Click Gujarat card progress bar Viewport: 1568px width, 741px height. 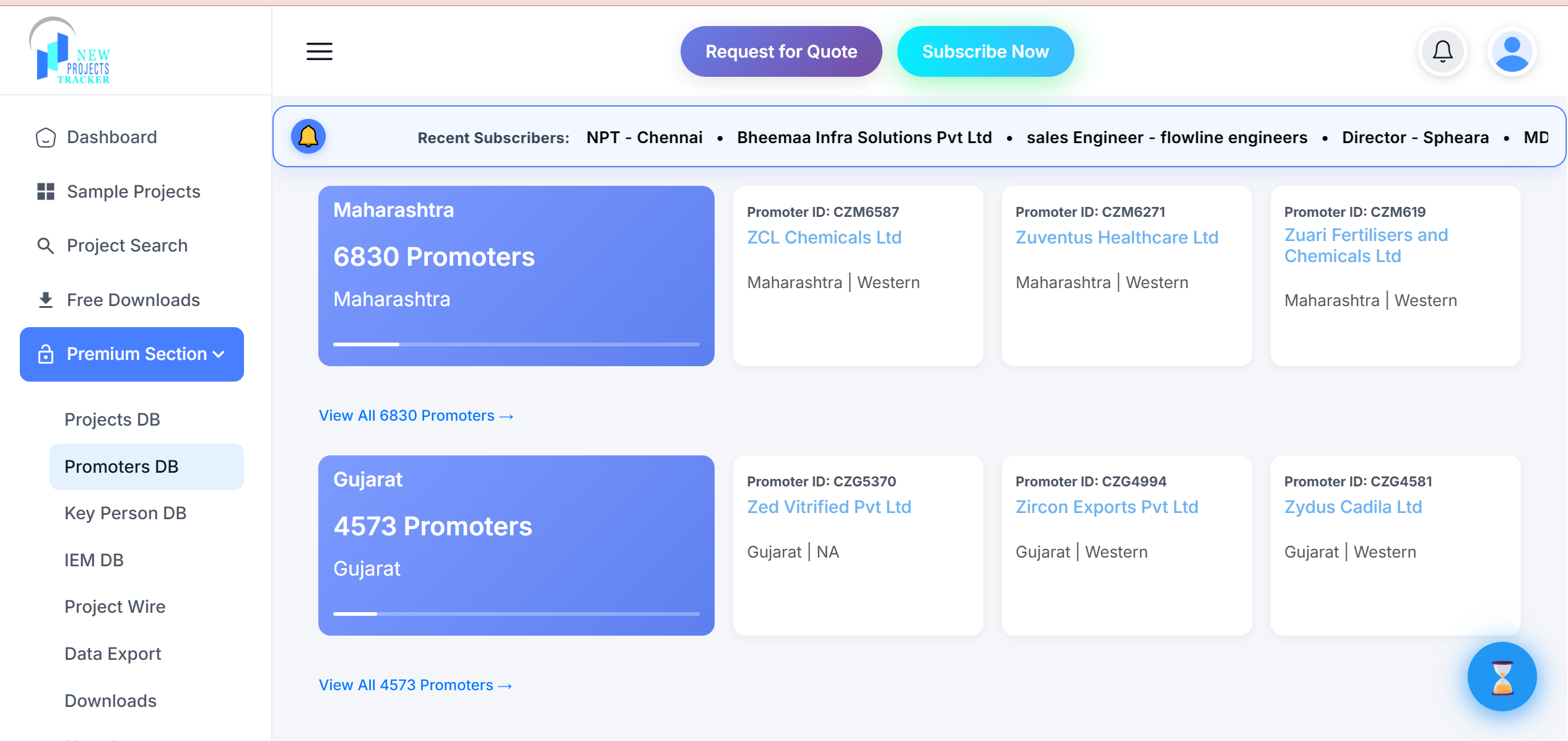pos(516,613)
